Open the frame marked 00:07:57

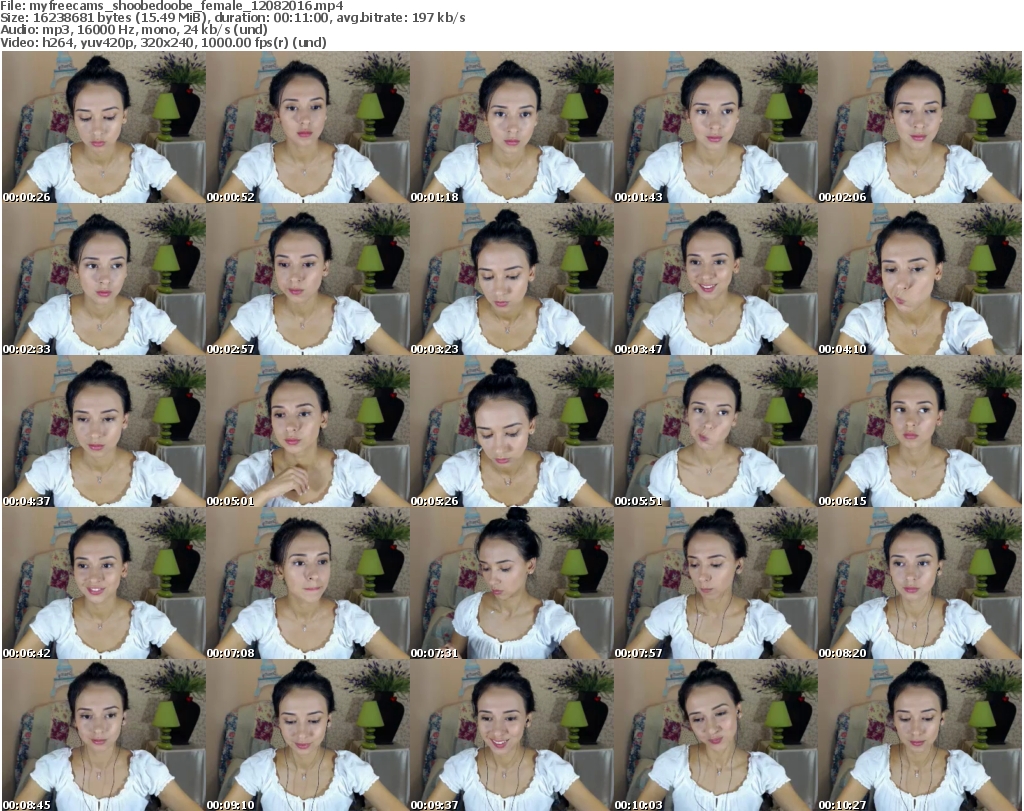(x=715, y=584)
